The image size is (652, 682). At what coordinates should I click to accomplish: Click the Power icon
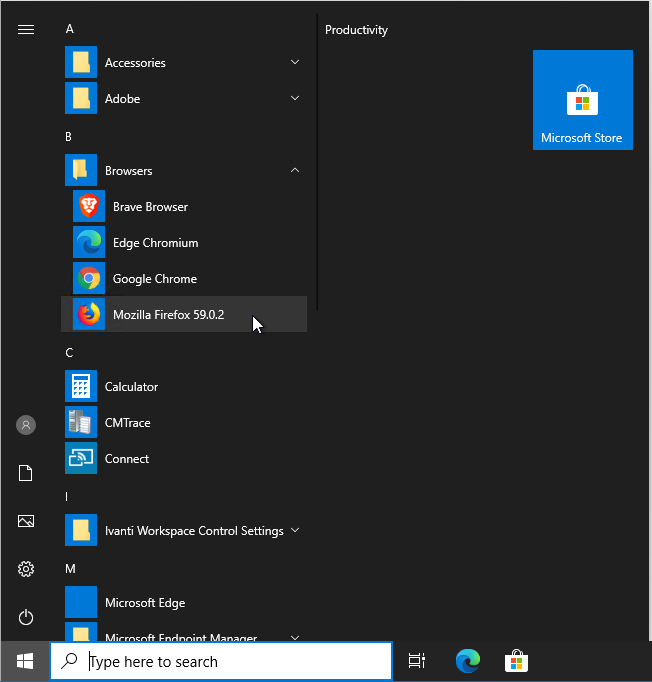tap(26, 617)
